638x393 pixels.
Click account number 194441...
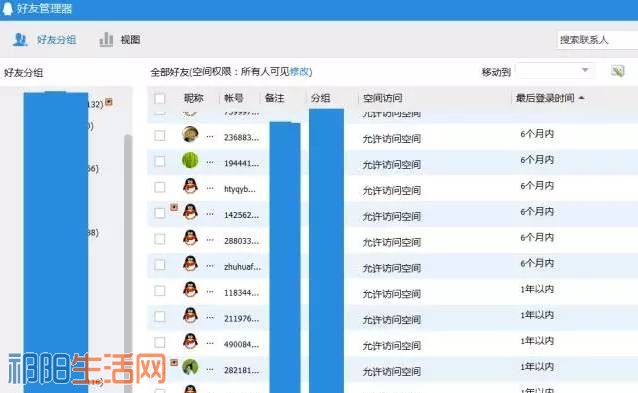(x=241, y=164)
